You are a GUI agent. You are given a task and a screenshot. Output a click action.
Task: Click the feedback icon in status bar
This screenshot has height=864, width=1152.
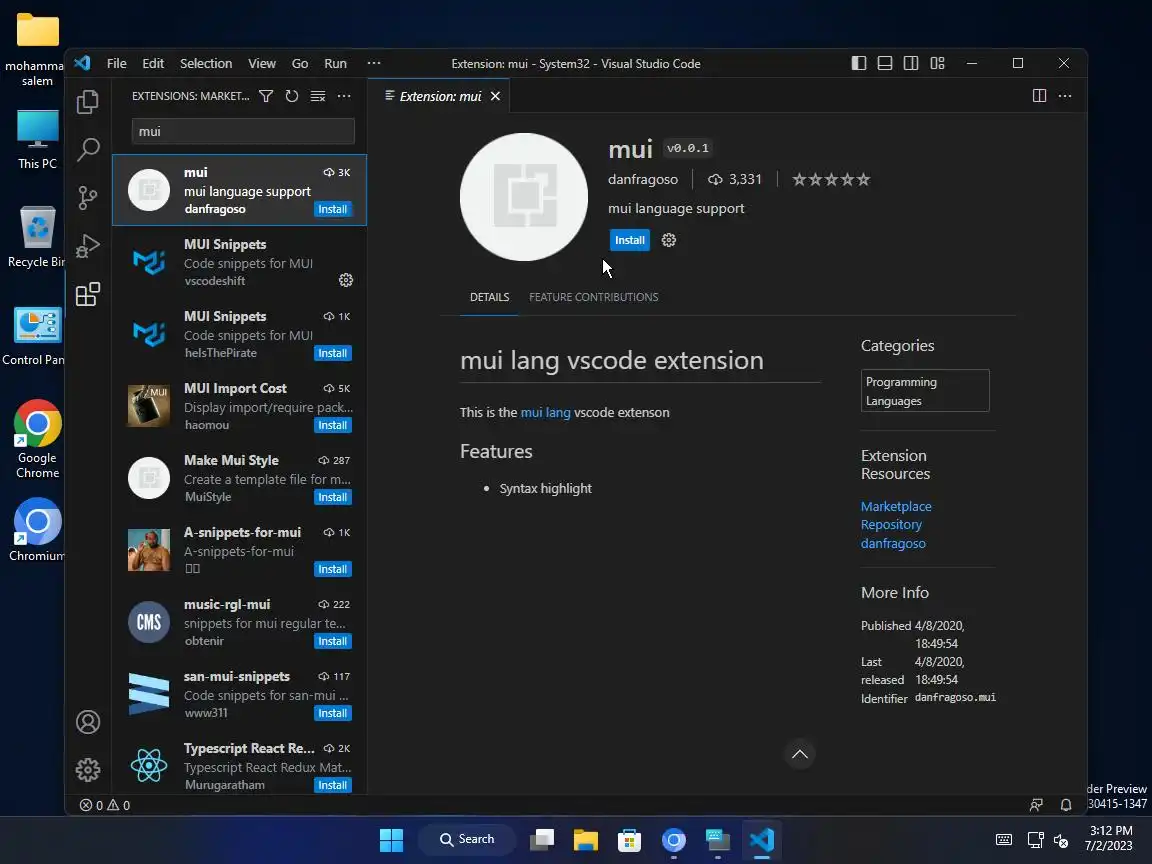[1036, 805]
